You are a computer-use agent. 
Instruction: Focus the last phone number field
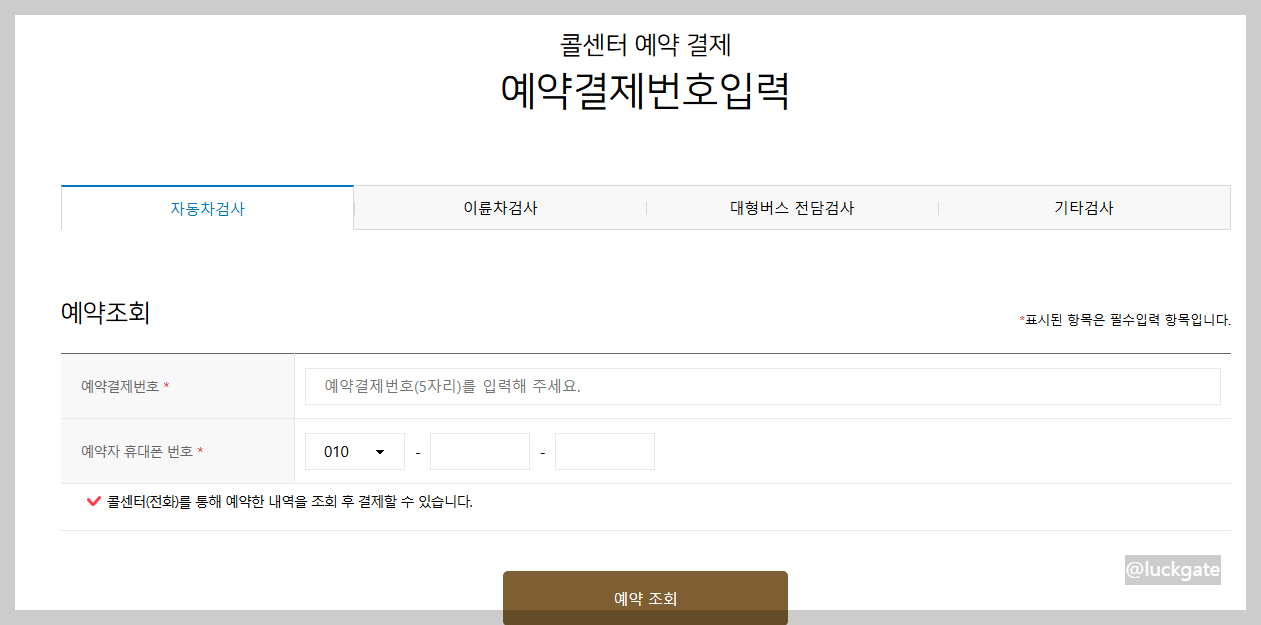click(605, 451)
